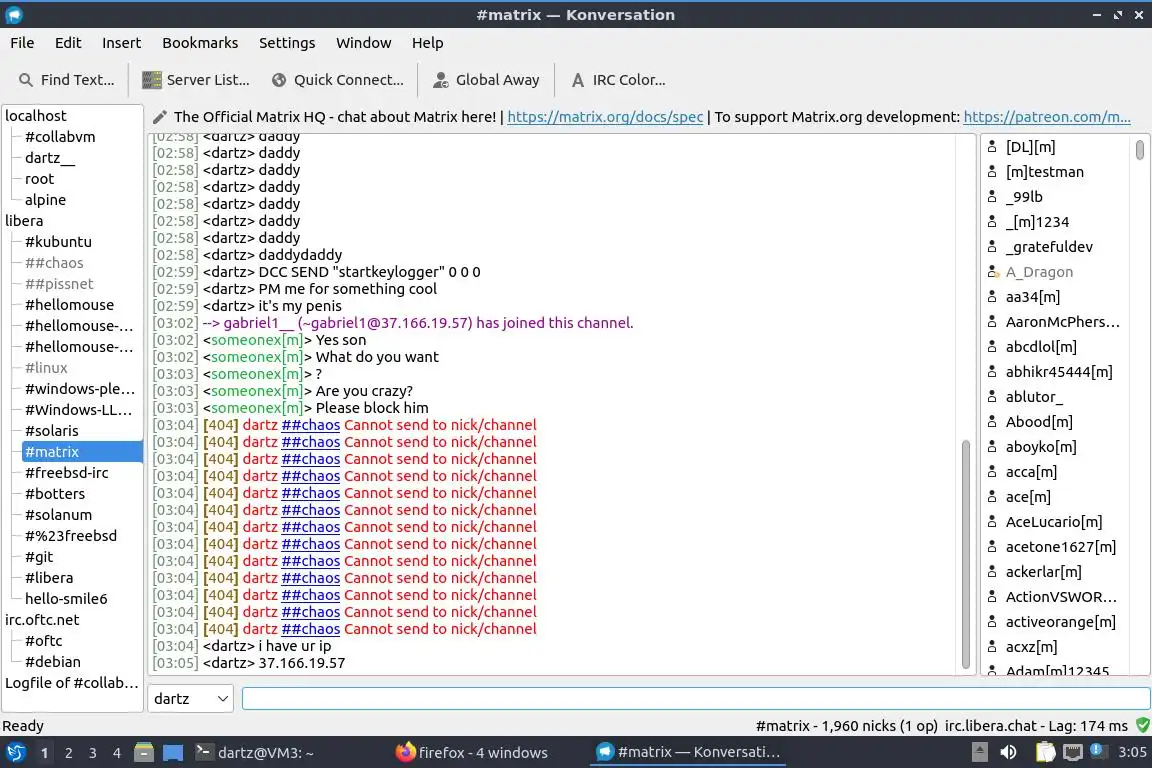Switch to ##chaos channel in sidebar
The height and width of the screenshot is (768, 1152).
(x=54, y=262)
